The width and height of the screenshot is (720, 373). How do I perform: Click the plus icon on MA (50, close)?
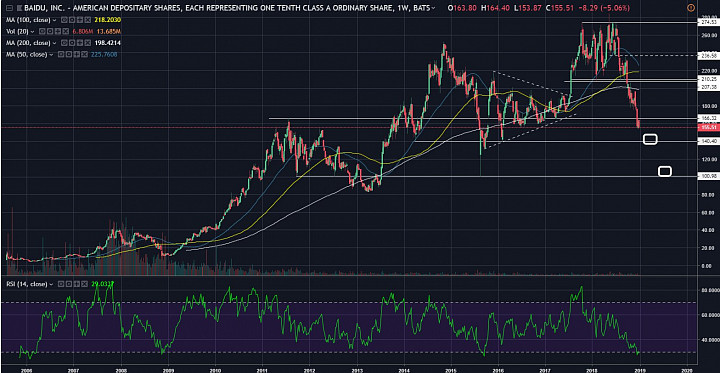[77, 54]
